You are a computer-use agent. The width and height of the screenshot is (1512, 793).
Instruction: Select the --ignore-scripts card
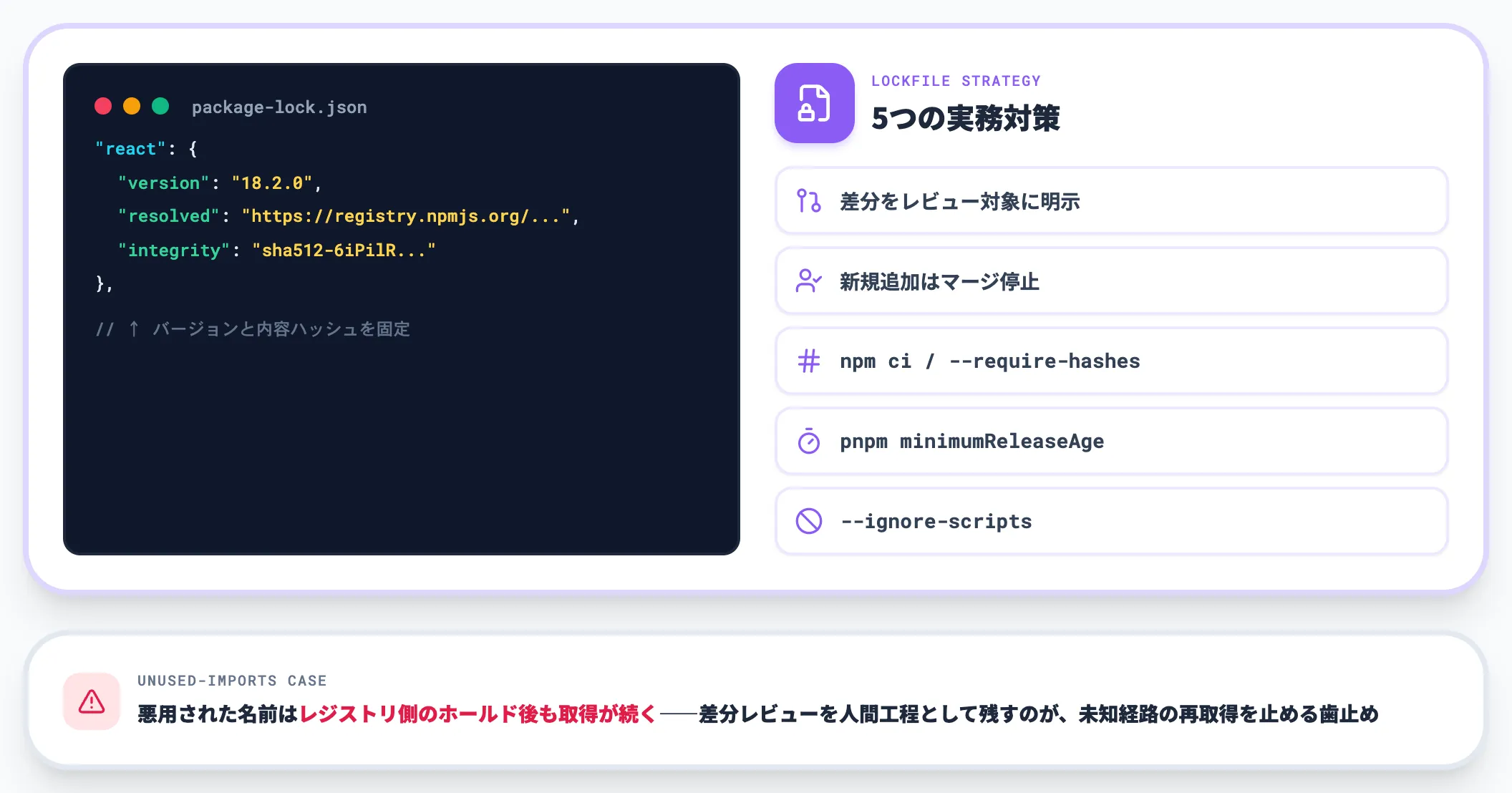(1111, 522)
